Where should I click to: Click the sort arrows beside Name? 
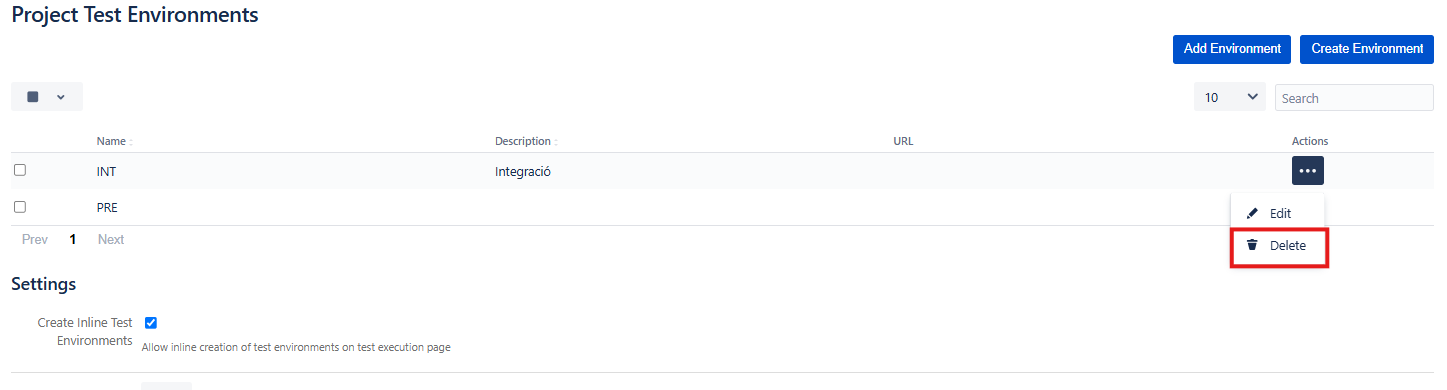pyautogui.click(x=130, y=142)
